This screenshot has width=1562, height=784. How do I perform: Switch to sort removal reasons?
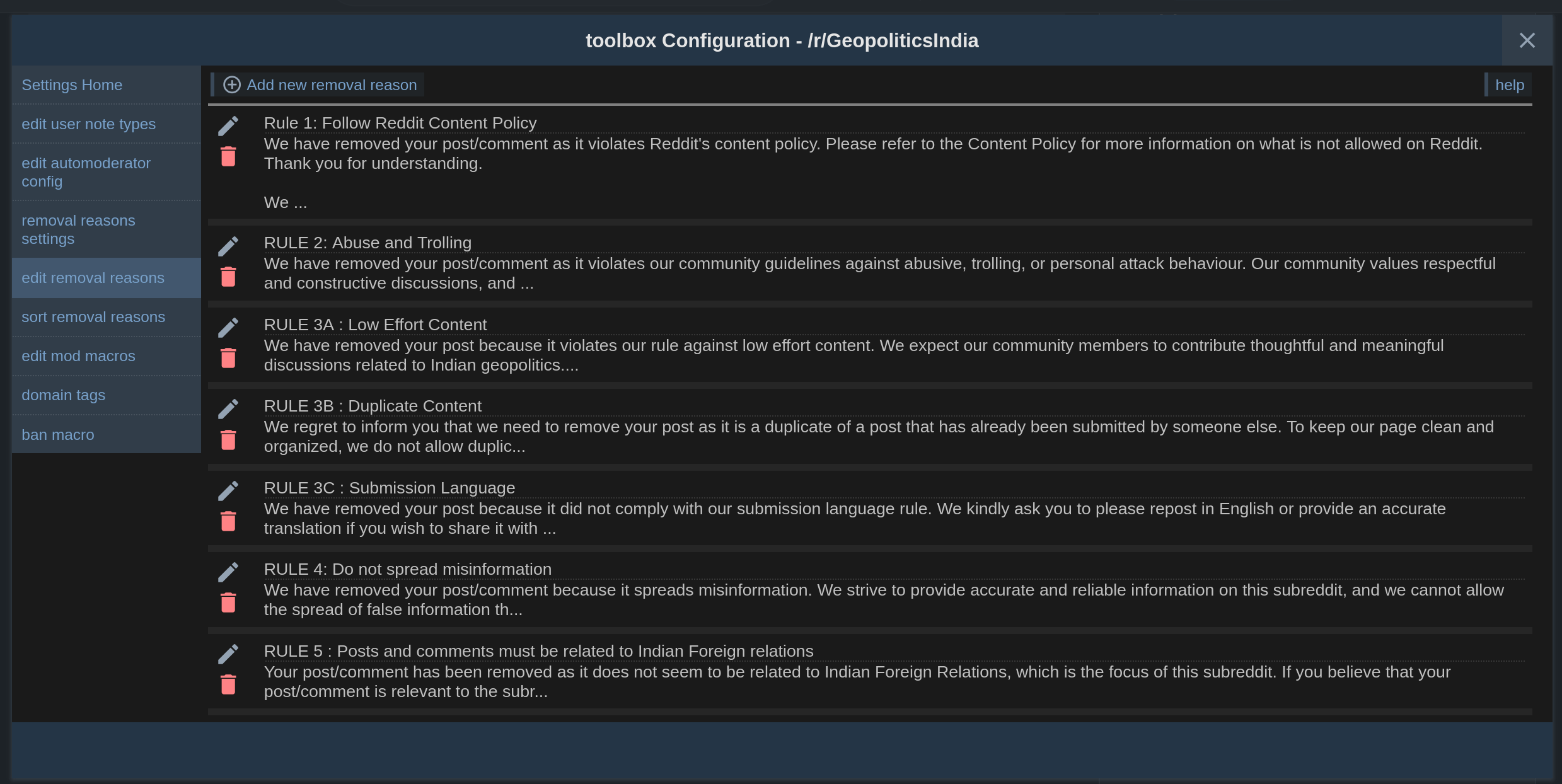click(93, 317)
